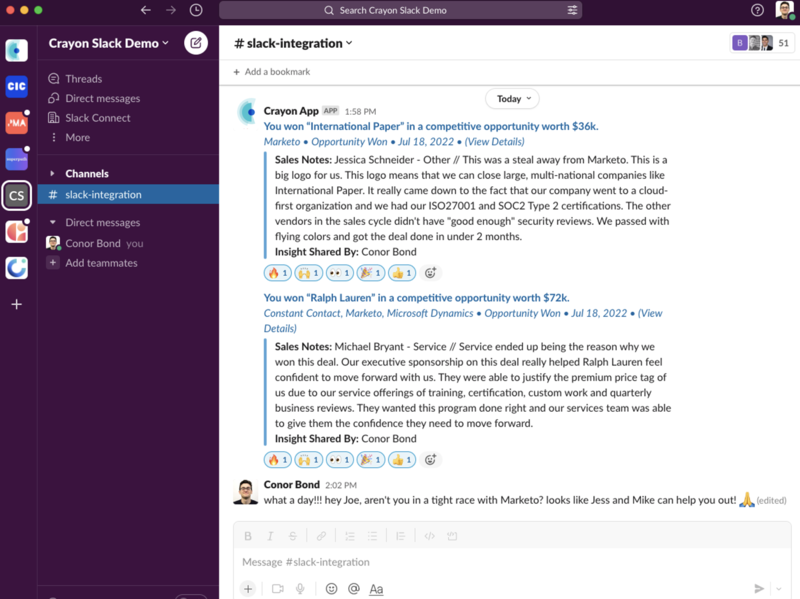Click the help question mark icon
Screen dimensions: 800x599
[757, 10]
